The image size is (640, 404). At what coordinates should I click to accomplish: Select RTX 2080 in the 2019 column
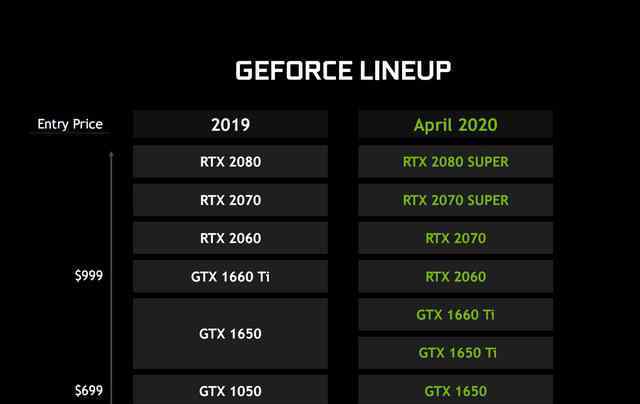coord(230,161)
